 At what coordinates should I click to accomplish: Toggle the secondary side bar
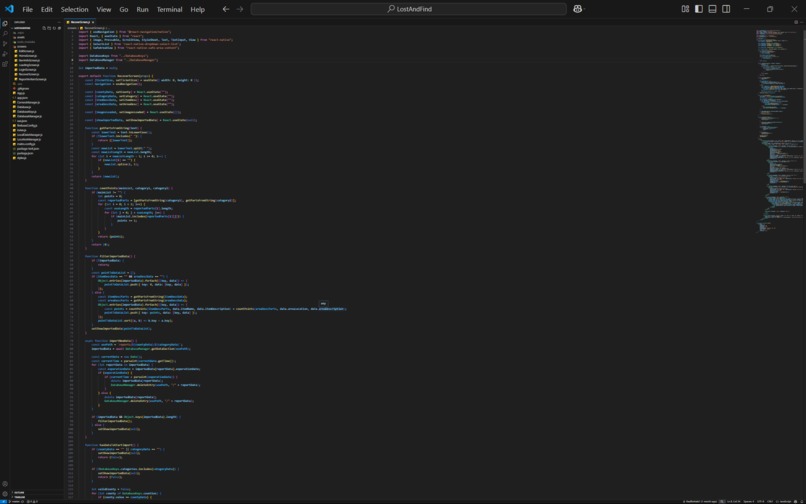pos(726,9)
